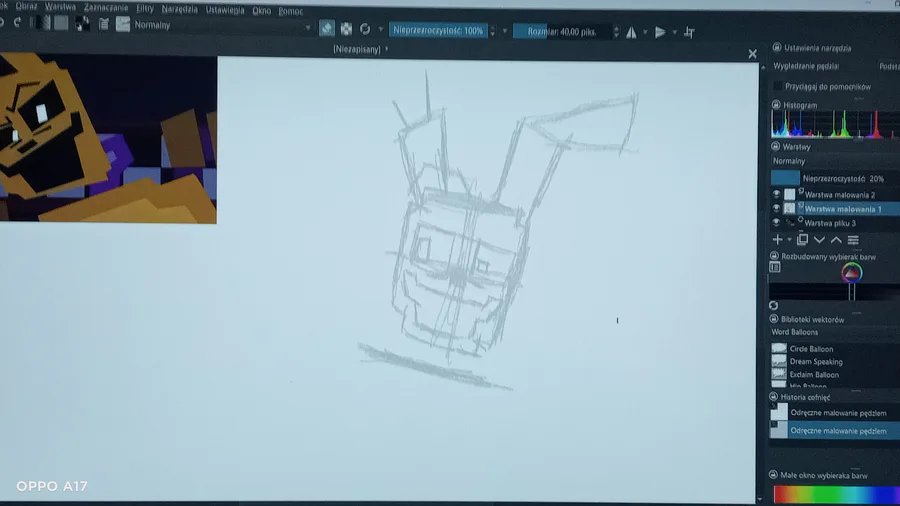The height and width of the screenshot is (506, 900).
Task: Toggle vertical mirror tool
Action: 660,32
